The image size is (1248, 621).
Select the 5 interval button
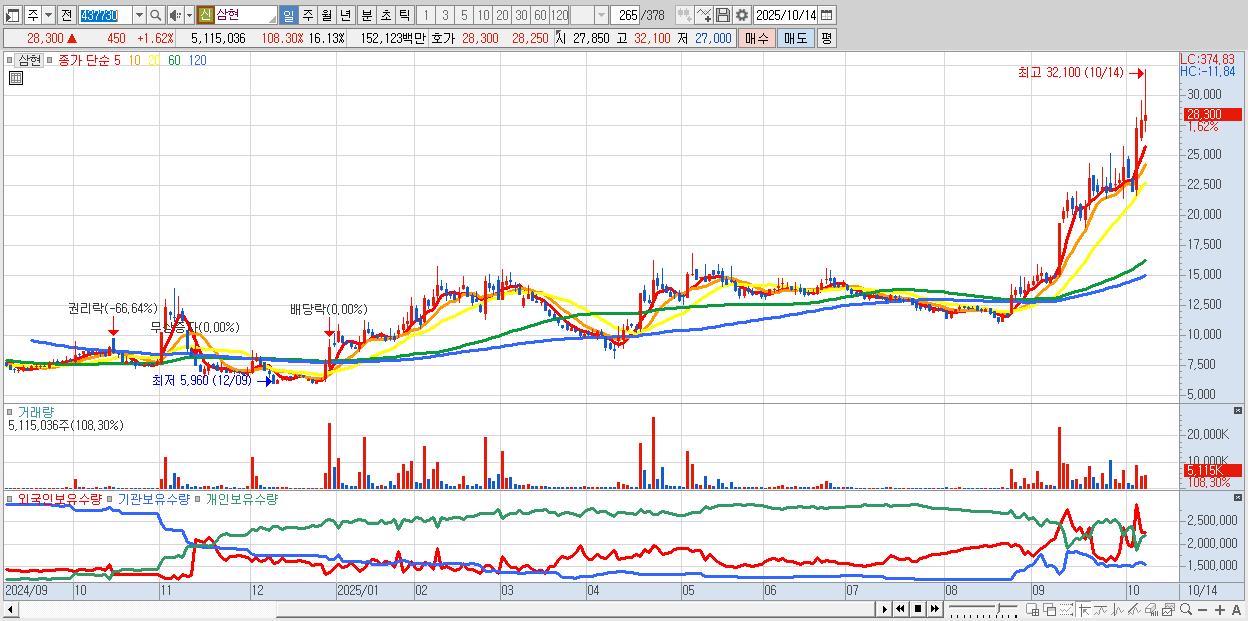464,15
